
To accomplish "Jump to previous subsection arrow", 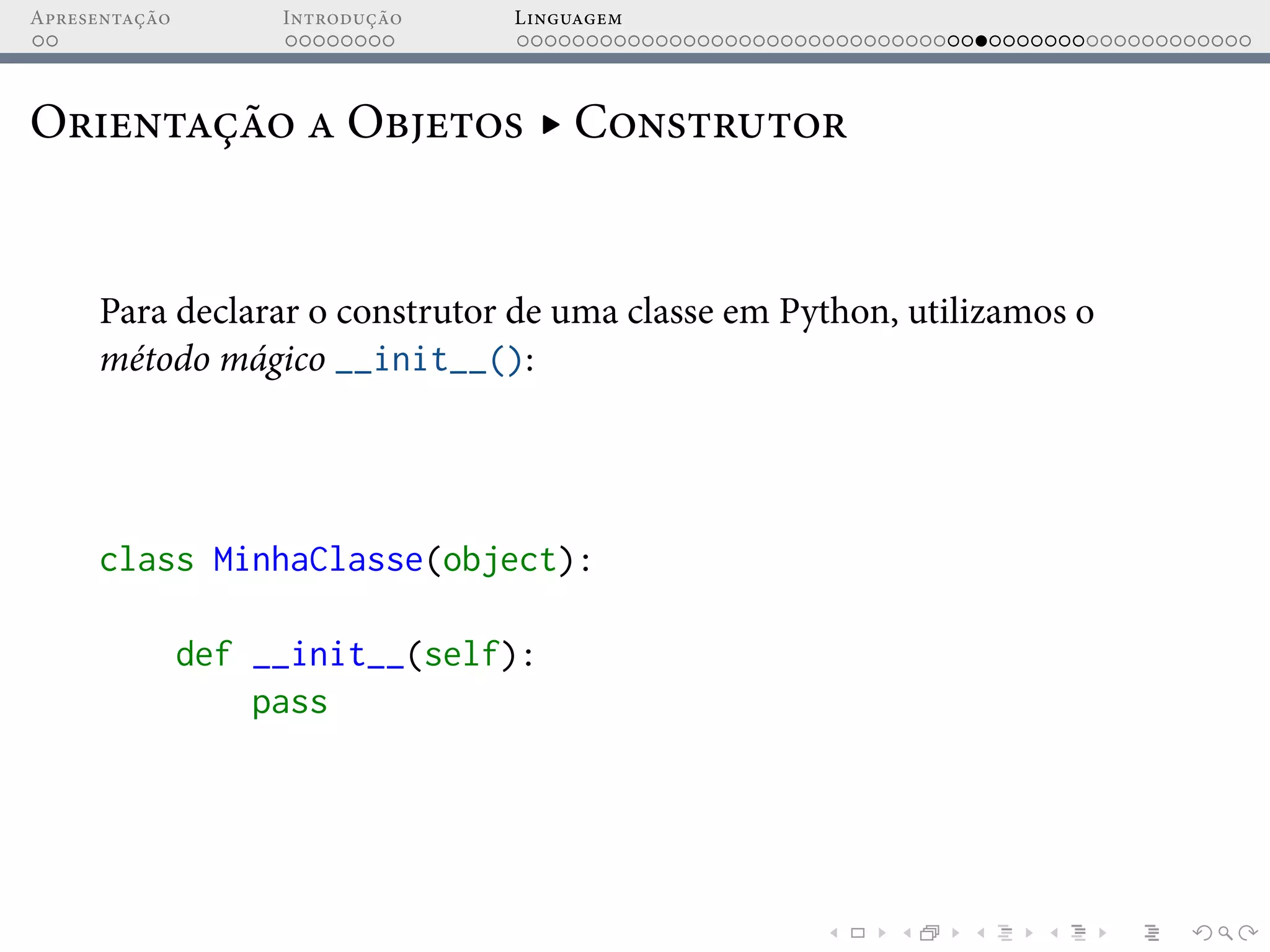I will pyautogui.click(x=980, y=933).
